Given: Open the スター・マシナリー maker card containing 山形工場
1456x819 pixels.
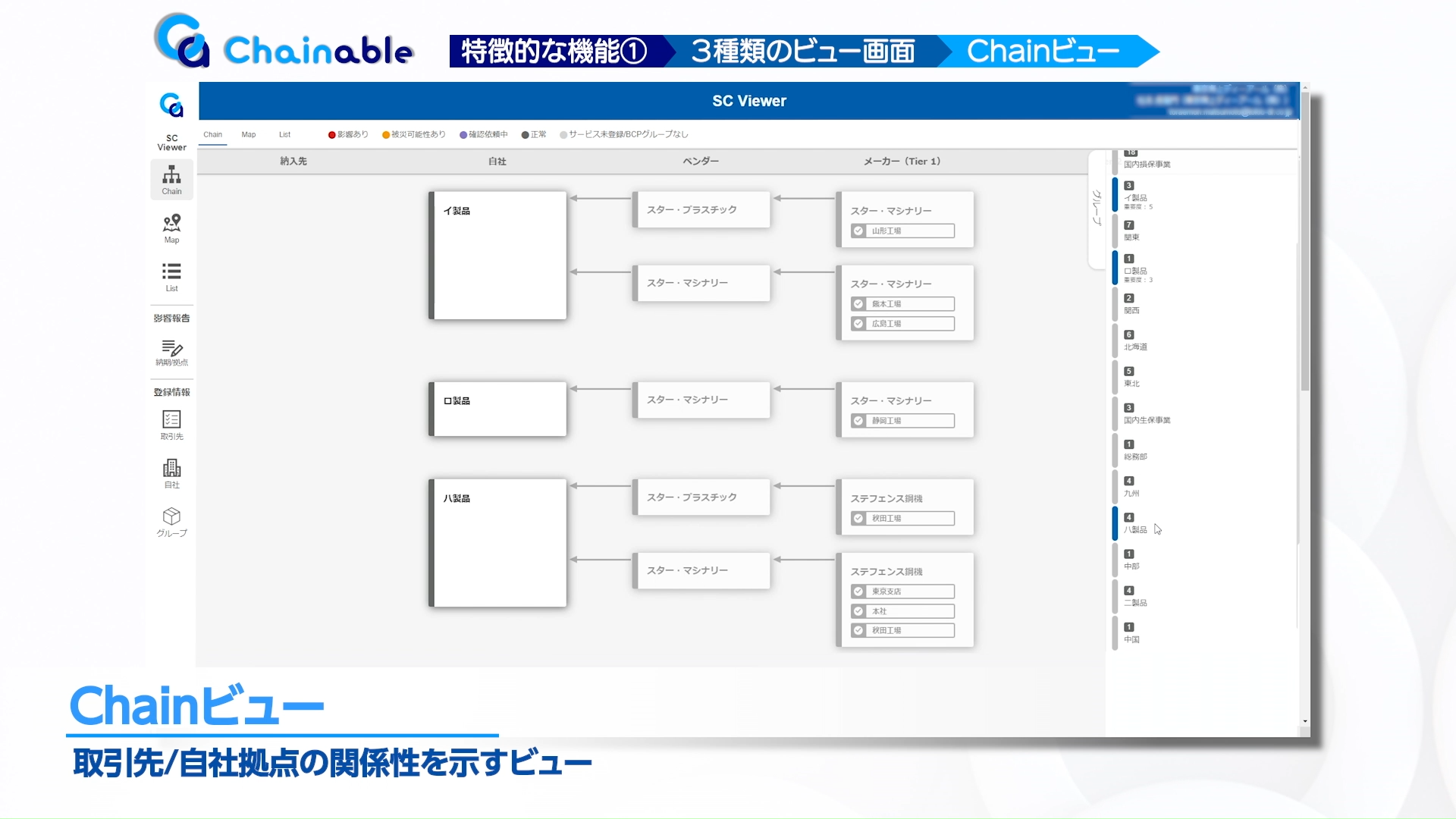Looking at the screenshot, I should [905, 220].
